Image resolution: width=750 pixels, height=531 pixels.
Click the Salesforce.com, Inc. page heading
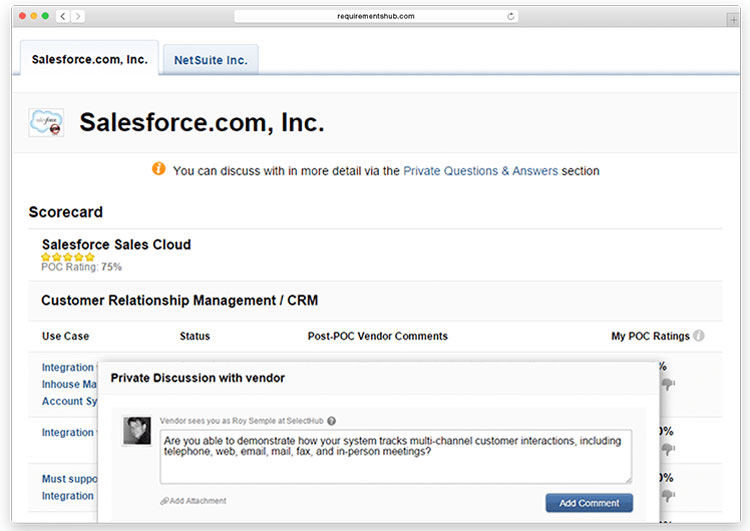(202, 122)
